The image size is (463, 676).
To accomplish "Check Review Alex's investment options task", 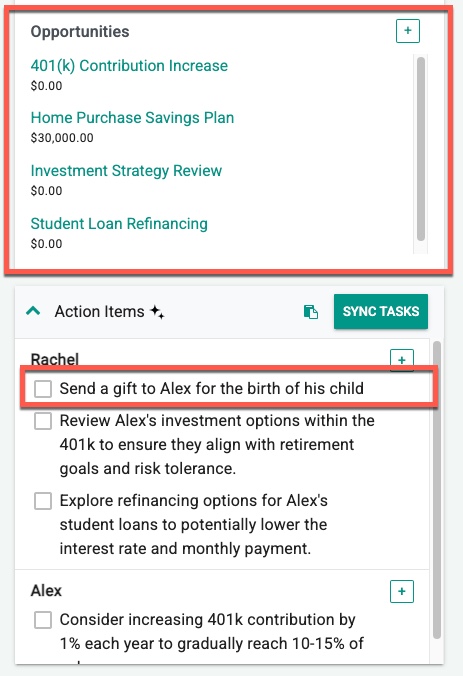I will click(x=43, y=420).
